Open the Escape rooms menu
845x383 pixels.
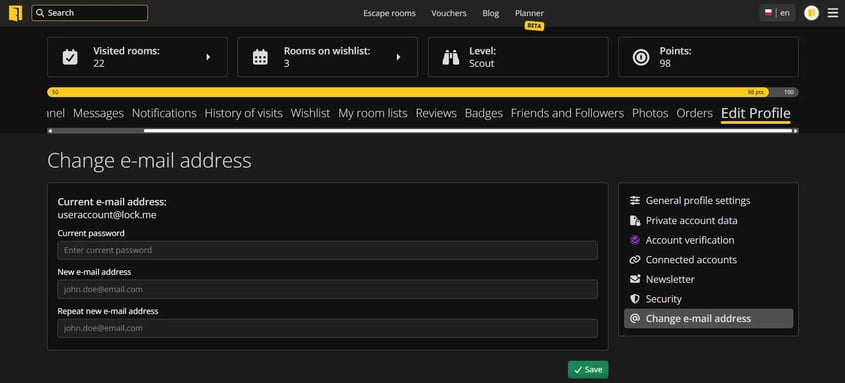tap(389, 13)
